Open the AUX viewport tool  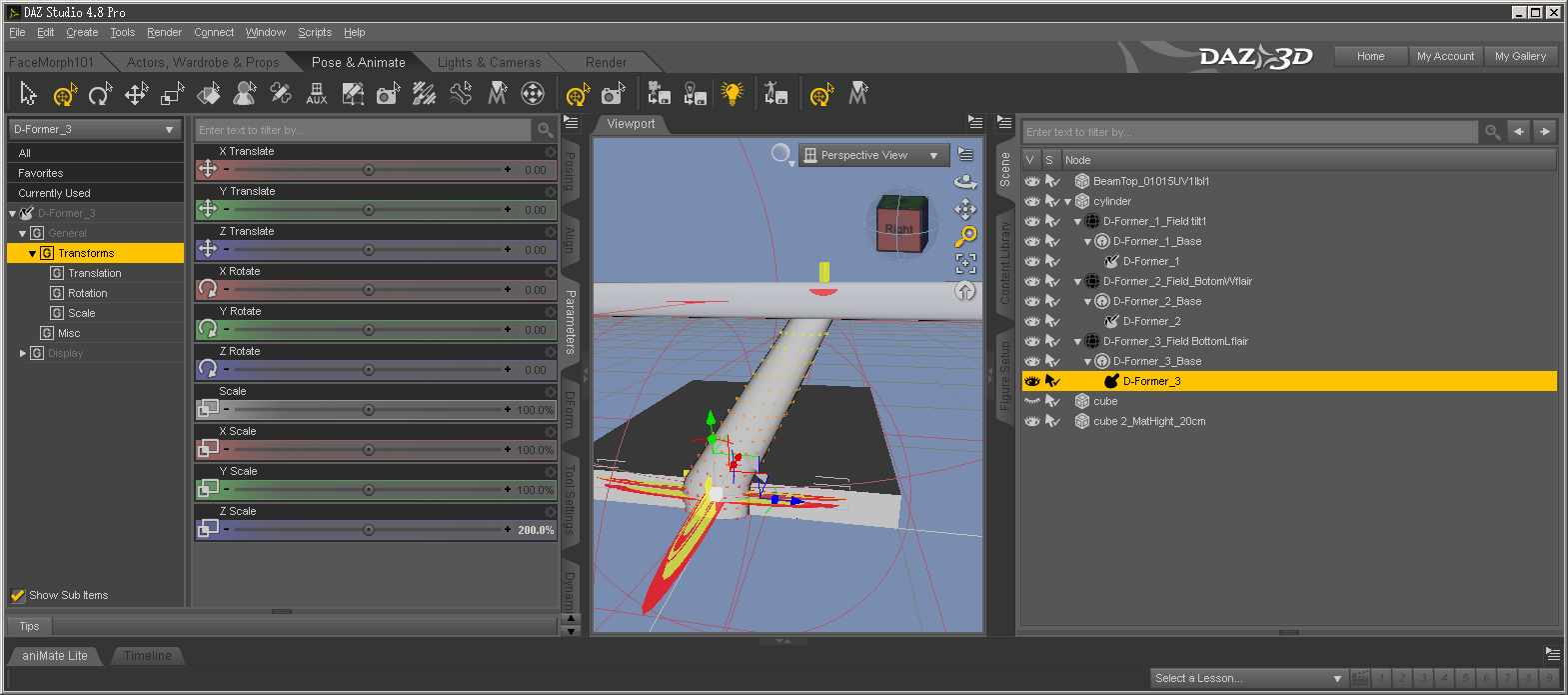click(x=317, y=94)
